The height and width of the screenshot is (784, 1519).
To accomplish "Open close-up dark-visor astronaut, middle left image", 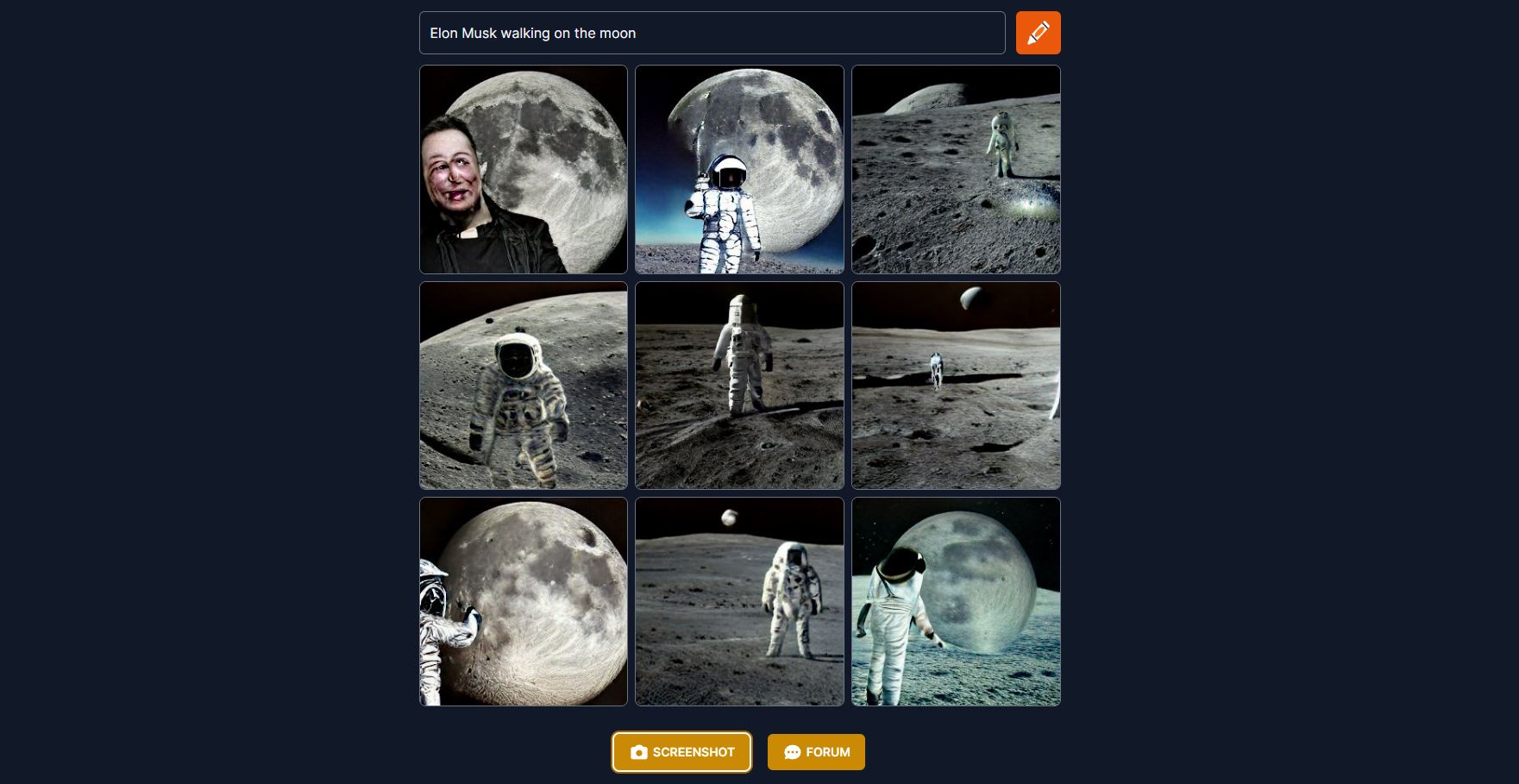I will point(524,386).
